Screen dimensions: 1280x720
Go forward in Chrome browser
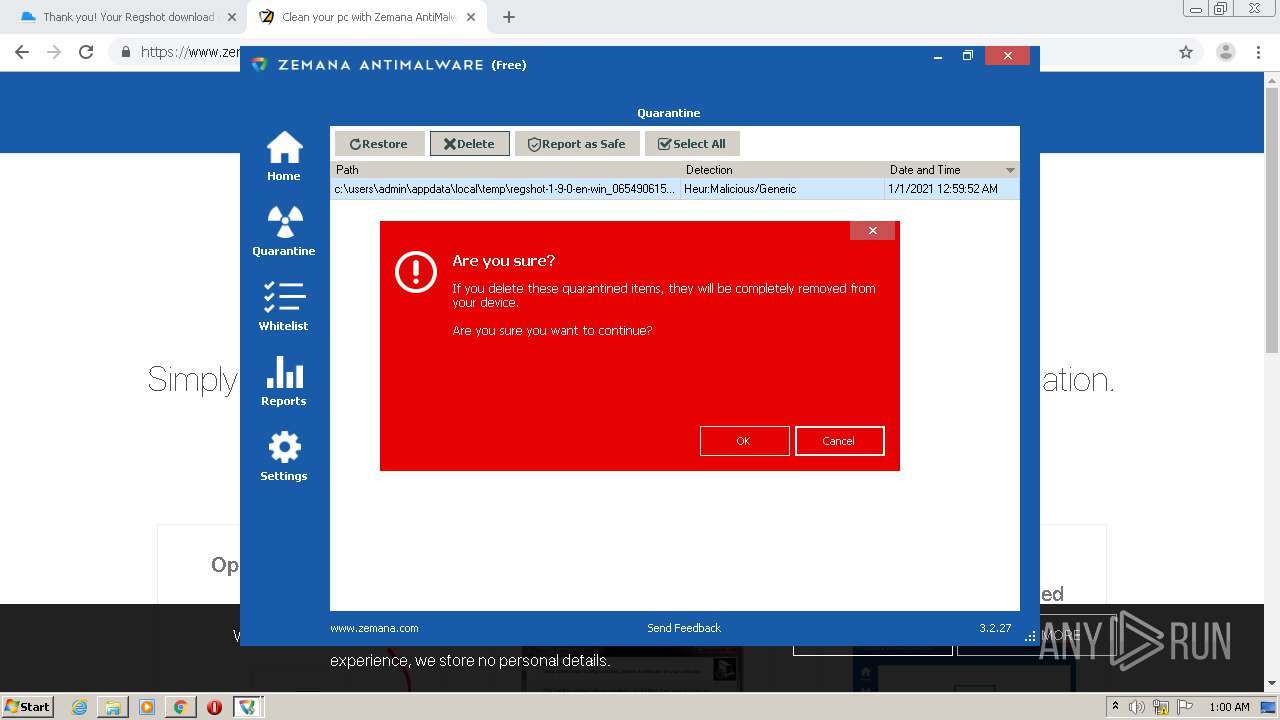tap(54, 52)
